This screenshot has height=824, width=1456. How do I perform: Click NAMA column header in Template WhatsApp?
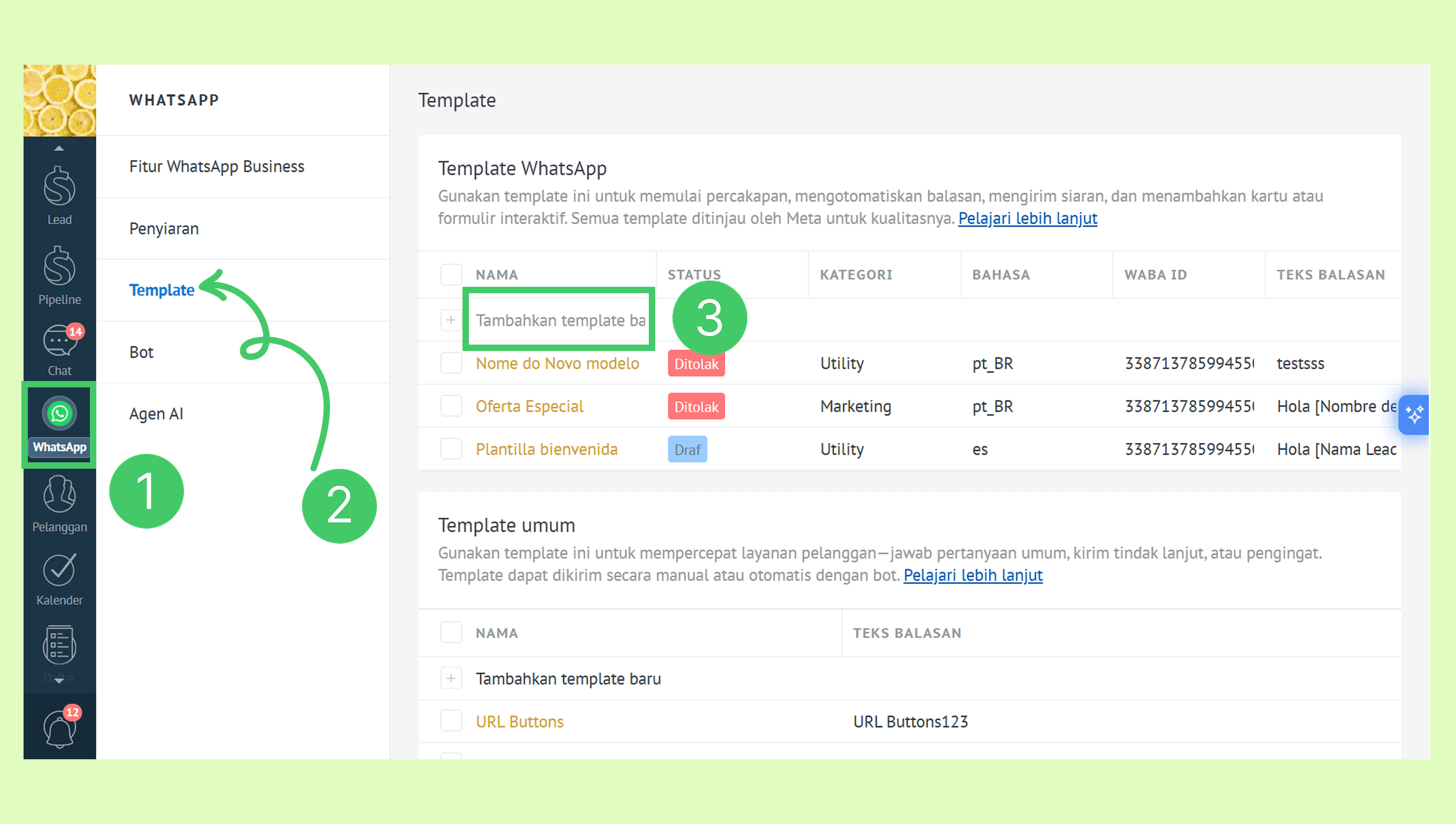(496, 274)
